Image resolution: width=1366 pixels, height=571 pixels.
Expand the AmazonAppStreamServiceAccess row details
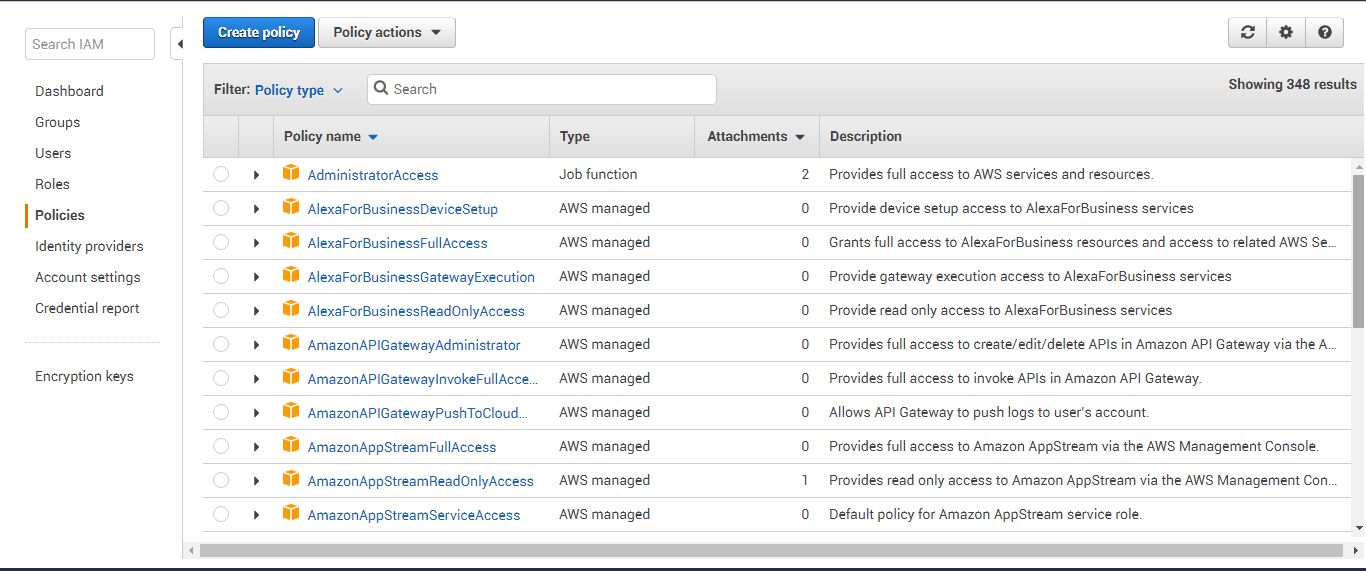pos(256,515)
